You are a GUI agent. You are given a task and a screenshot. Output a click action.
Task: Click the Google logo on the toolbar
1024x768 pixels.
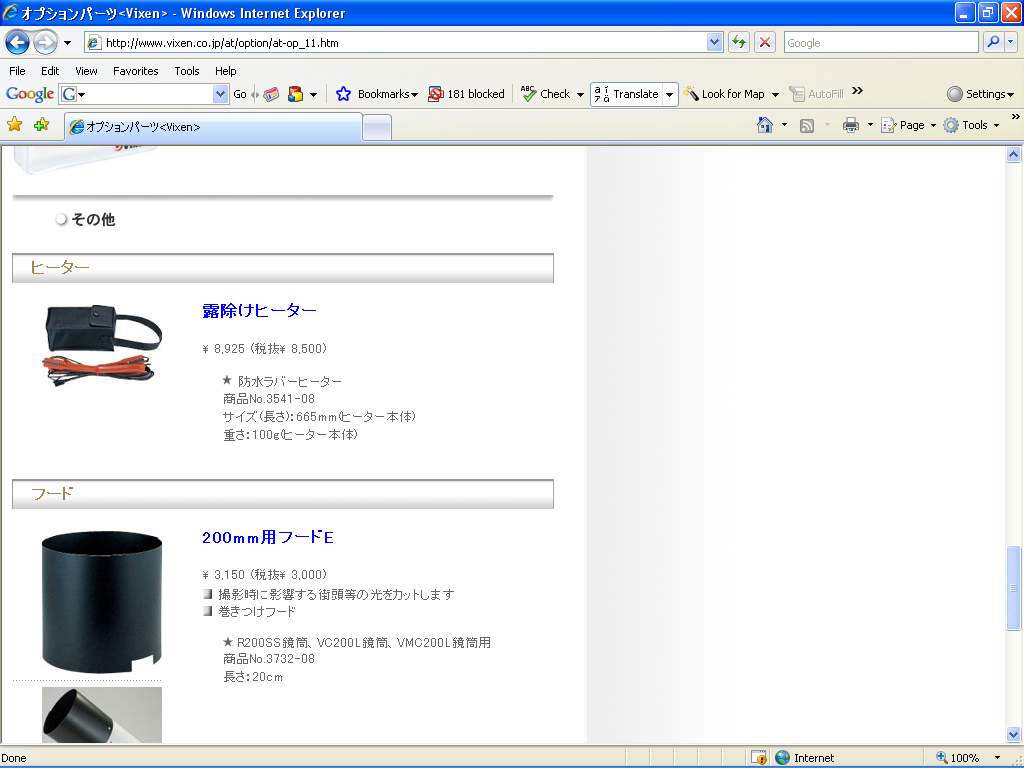click(29, 94)
